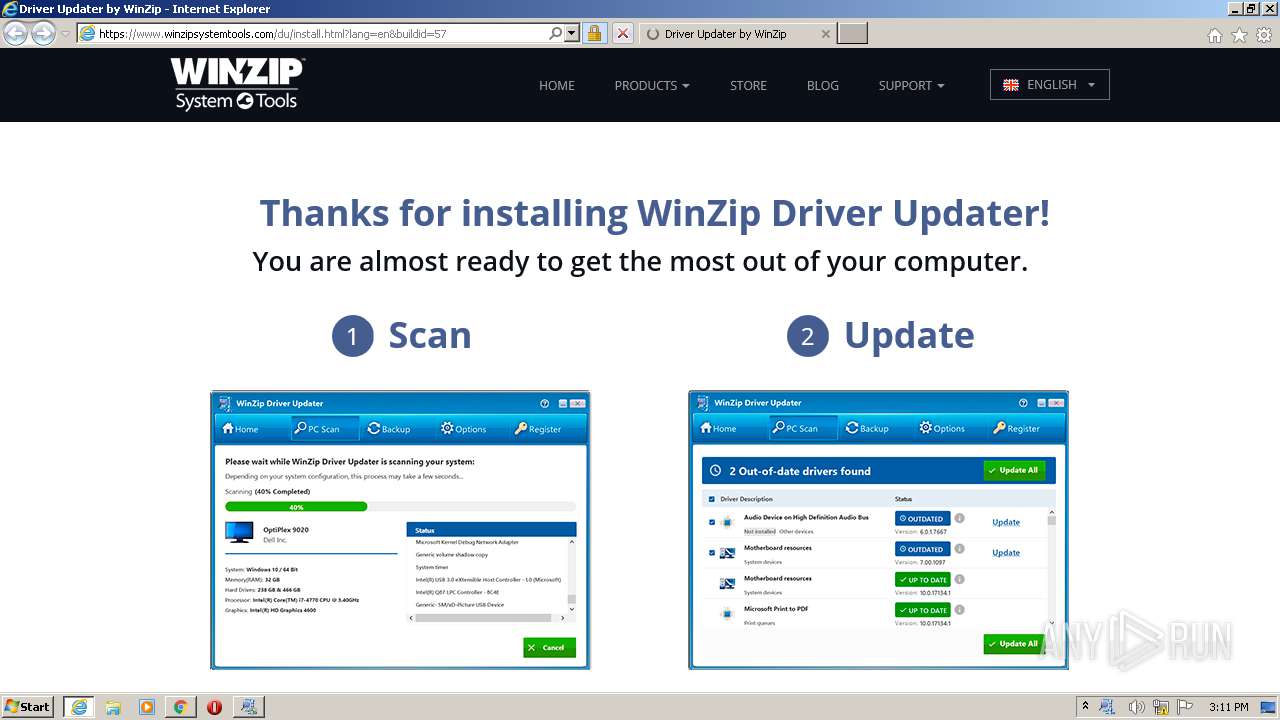Show hidden tray icons arrow

1085,707
